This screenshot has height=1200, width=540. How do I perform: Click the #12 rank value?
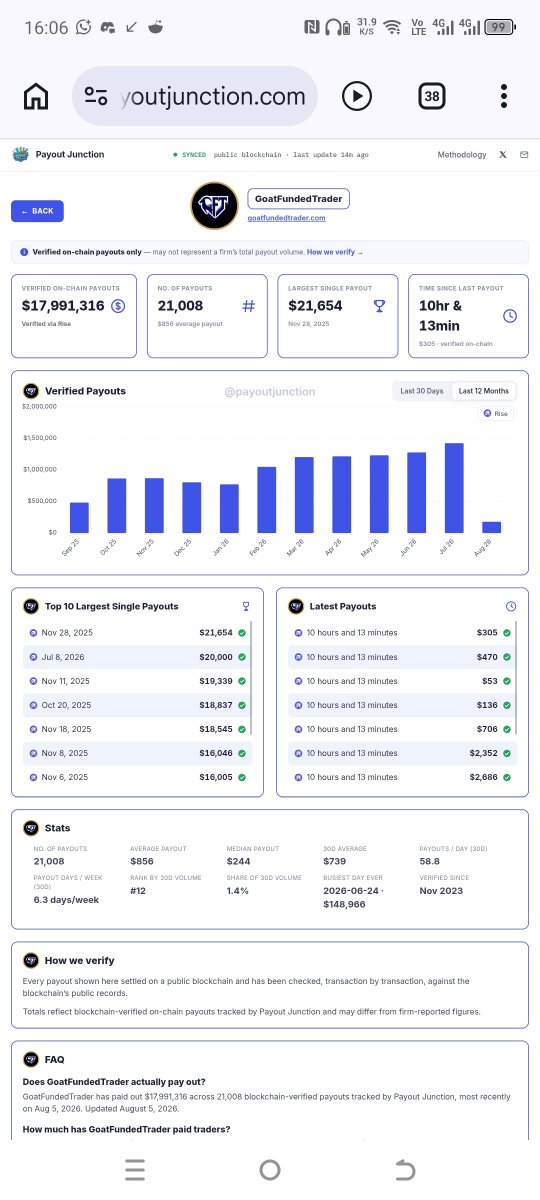click(138, 890)
